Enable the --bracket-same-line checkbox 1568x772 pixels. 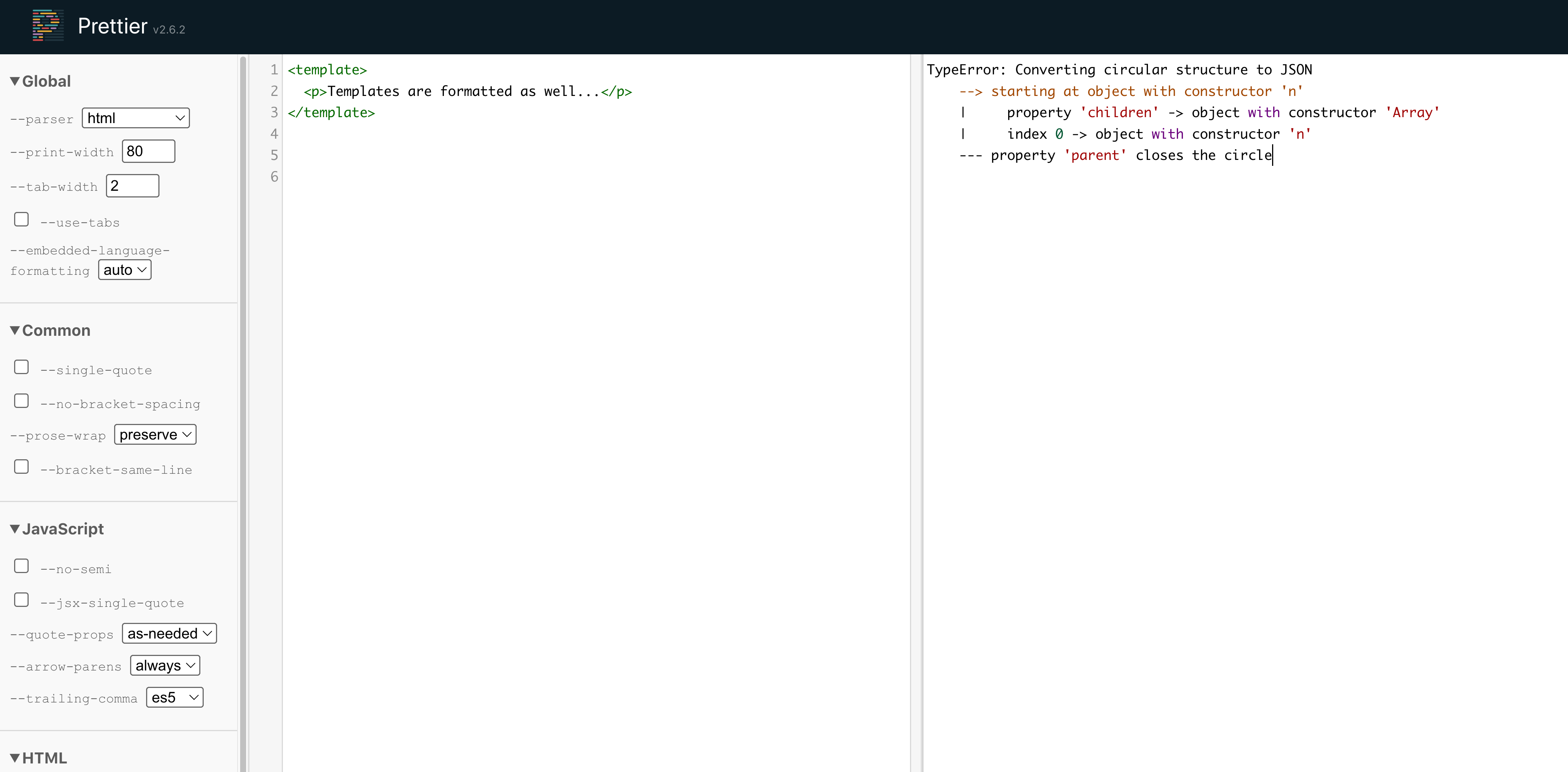click(21, 466)
